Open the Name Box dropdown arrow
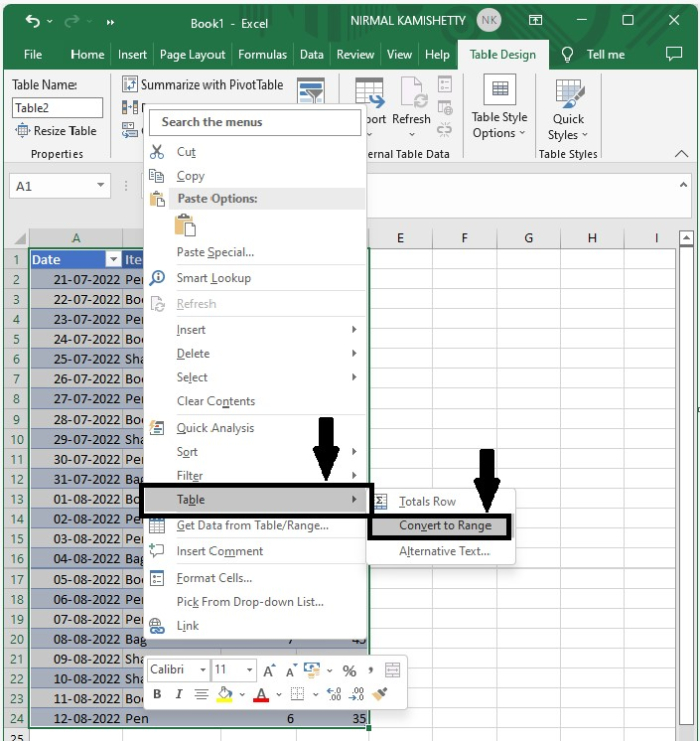Screen dimensions: 700x741 click(101, 185)
